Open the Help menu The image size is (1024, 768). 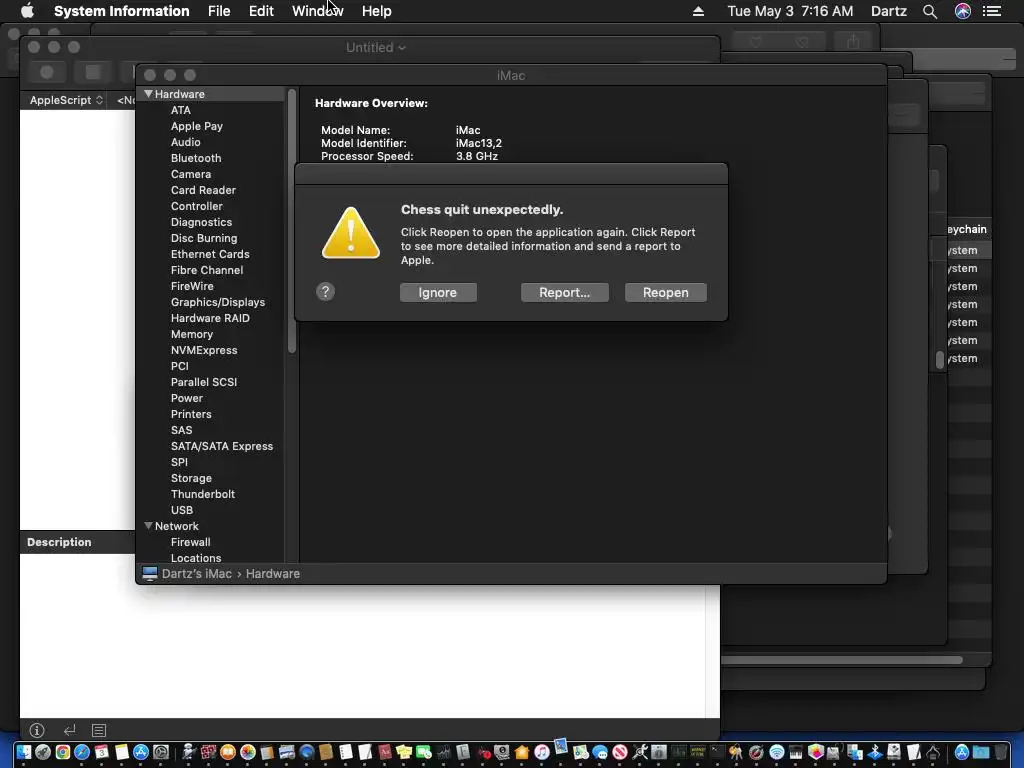376,11
